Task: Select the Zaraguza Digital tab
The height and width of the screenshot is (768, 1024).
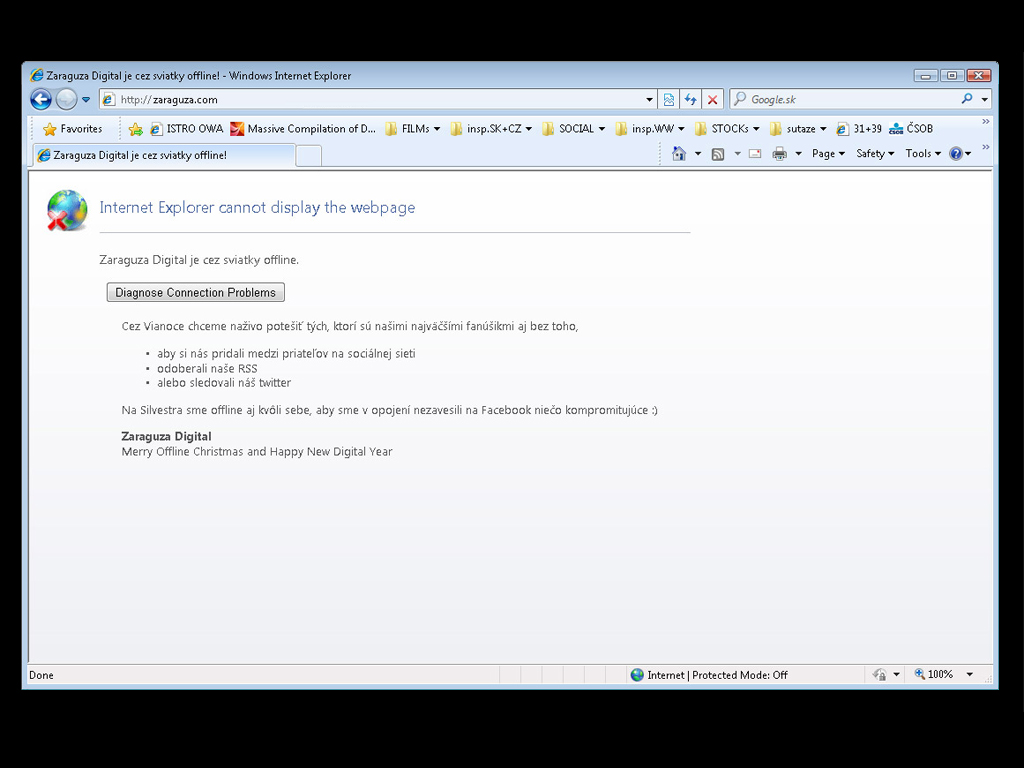Action: [163, 155]
